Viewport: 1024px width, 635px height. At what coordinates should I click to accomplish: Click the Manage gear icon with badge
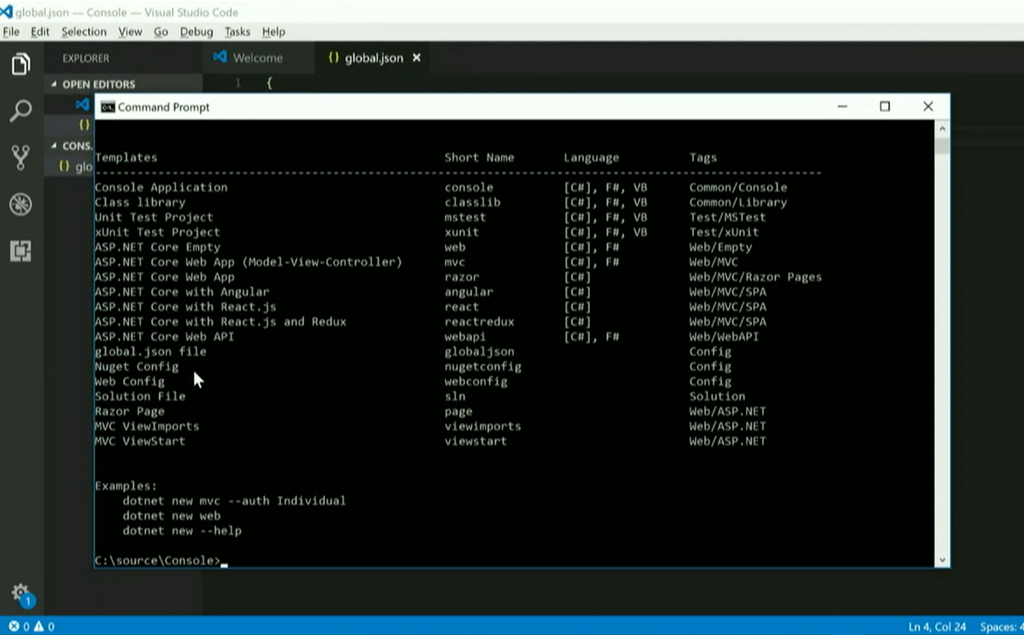point(21,593)
